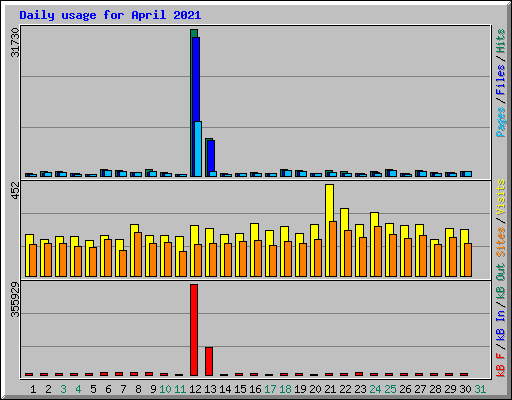Click day label 23 on the x-axis
The width and height of the screenshot is (512, 400).
360,389
